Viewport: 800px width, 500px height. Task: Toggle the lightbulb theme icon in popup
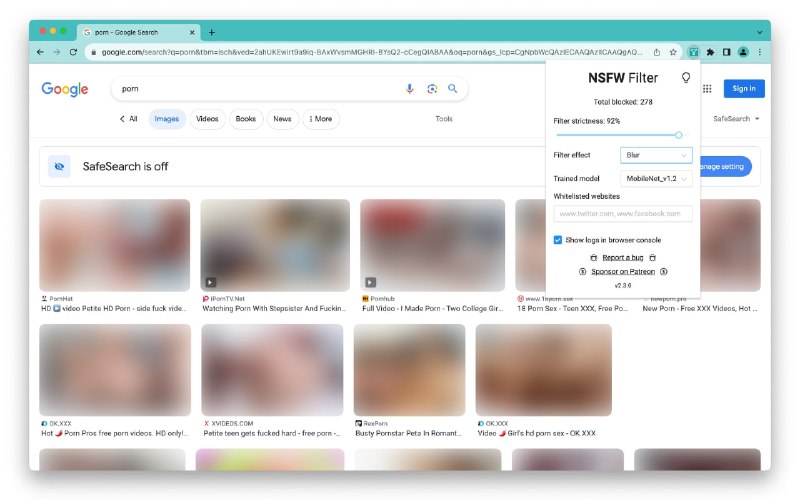coord(685,78)
